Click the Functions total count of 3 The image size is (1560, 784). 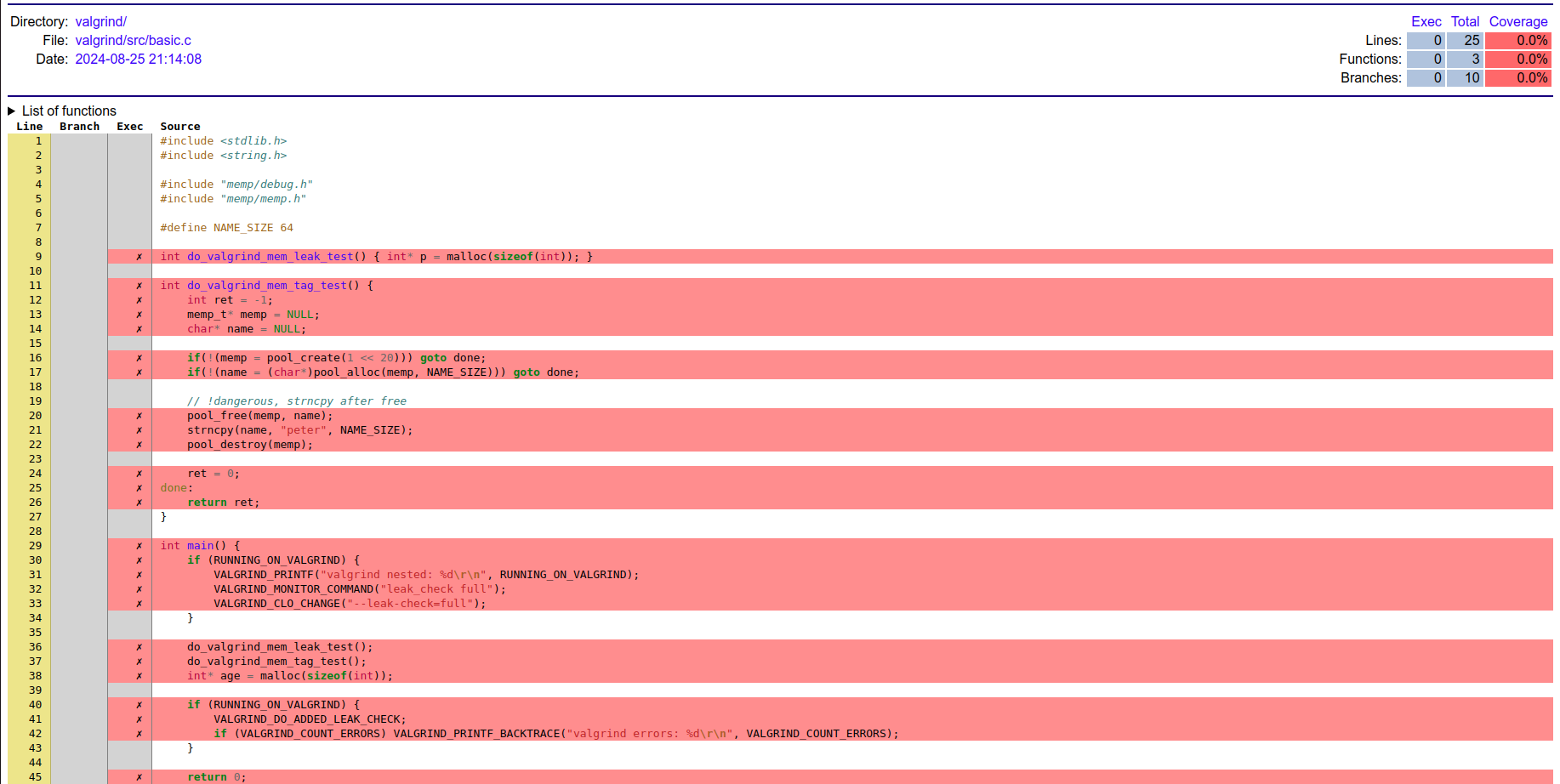tap(1465, 60)
